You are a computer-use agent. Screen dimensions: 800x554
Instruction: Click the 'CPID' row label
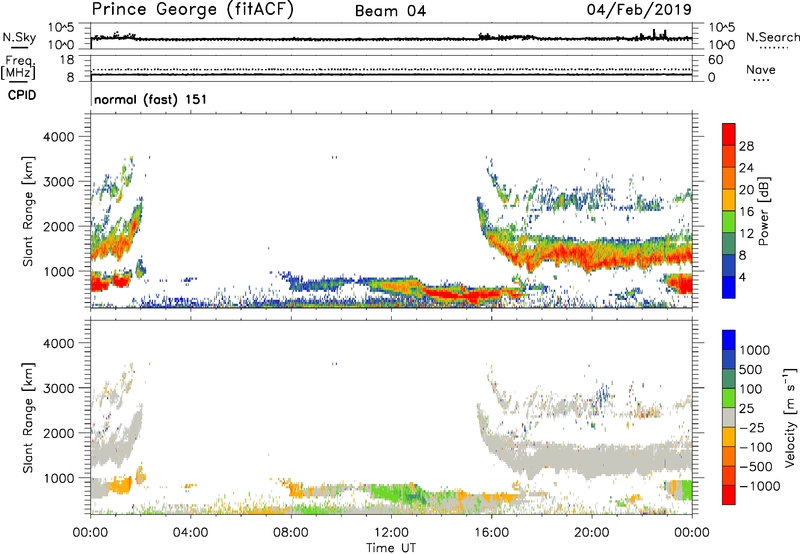(x=22, y=95)
